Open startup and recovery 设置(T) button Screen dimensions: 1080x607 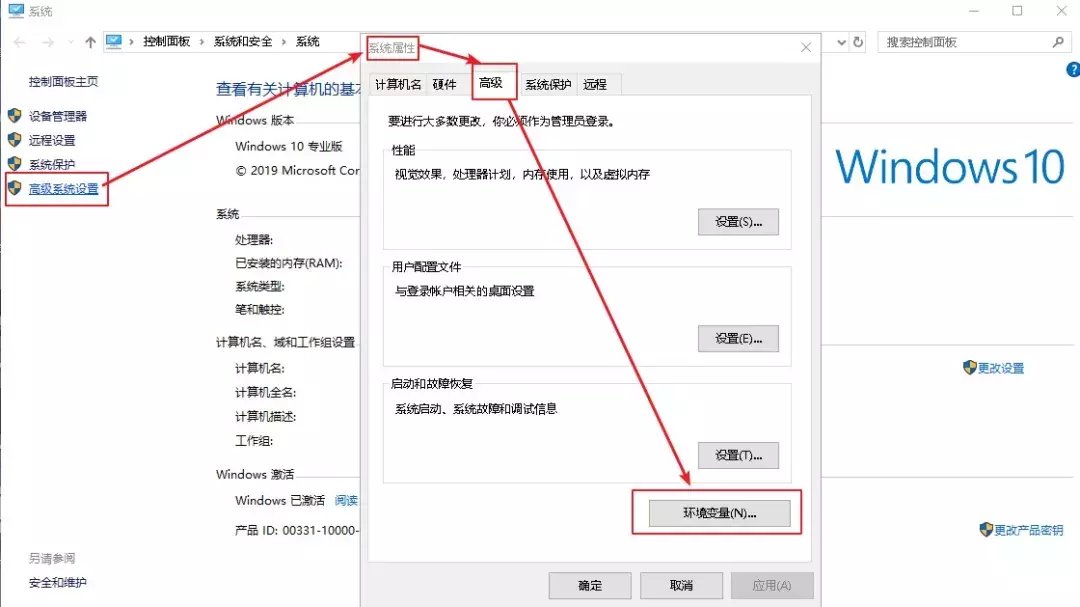[x=738, y=455]
